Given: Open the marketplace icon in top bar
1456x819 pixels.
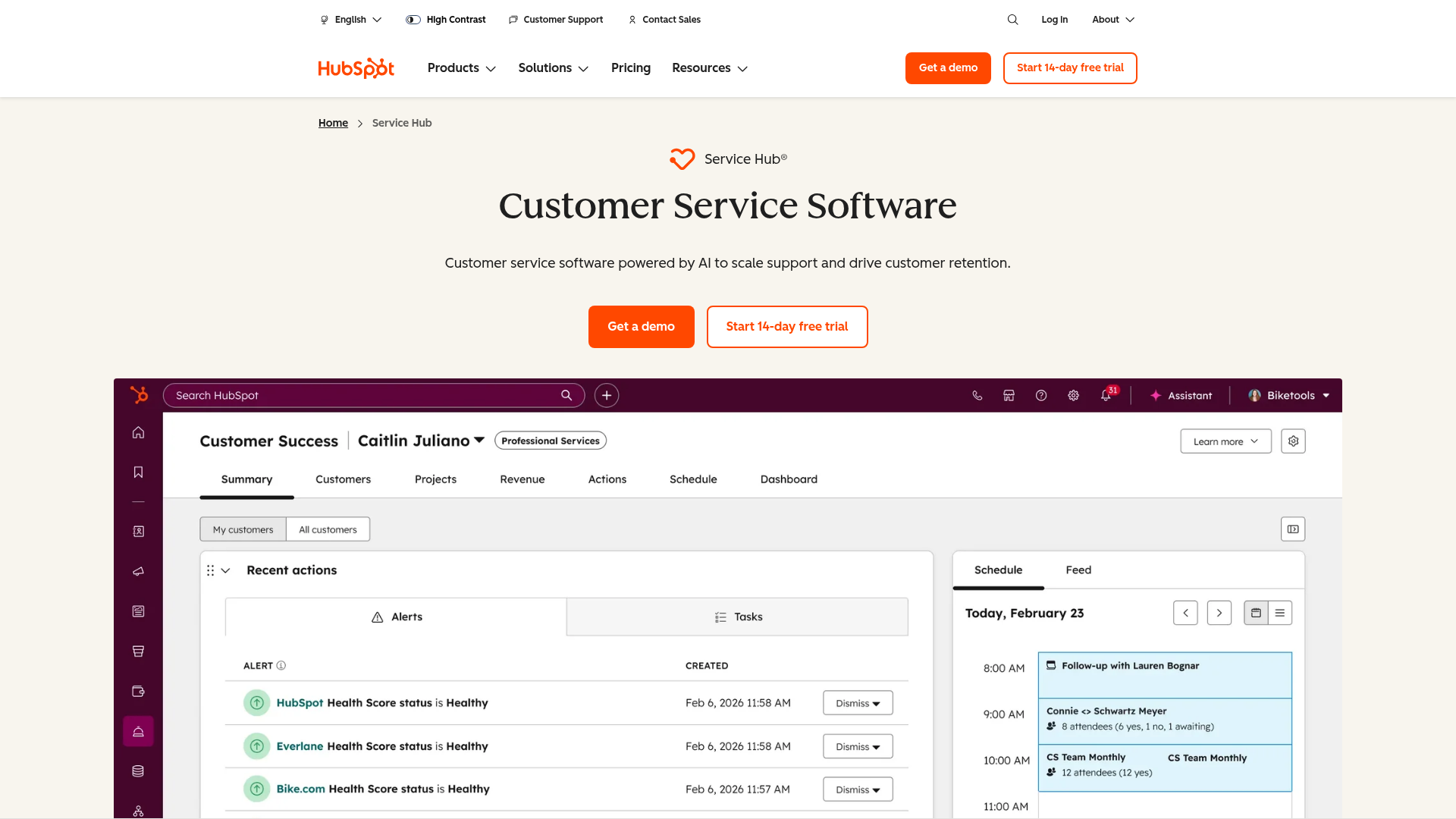Looking at the screenshot, I should coord(1009,395).
